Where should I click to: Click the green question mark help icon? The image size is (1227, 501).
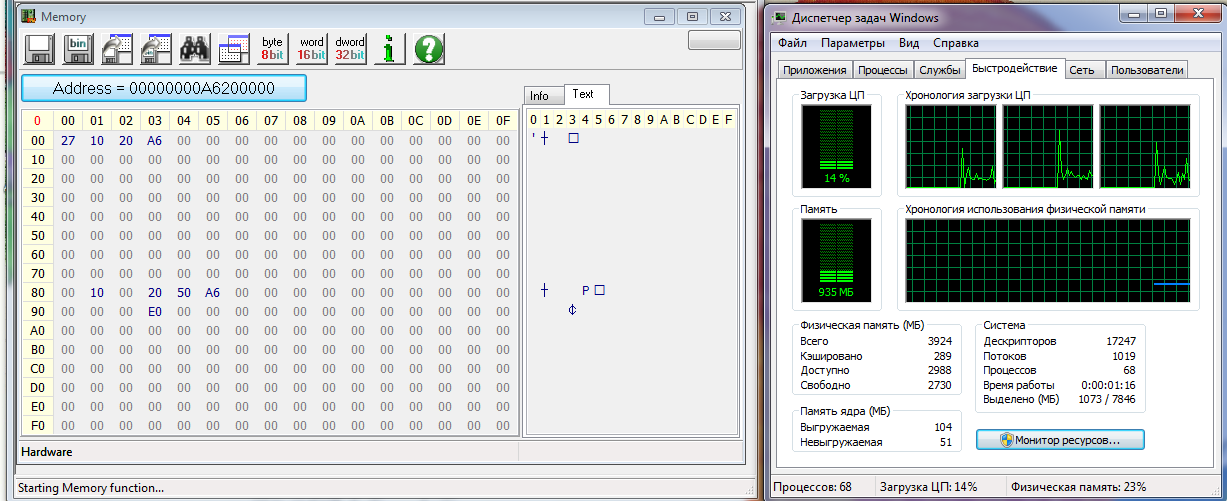(x=428, y=48)
